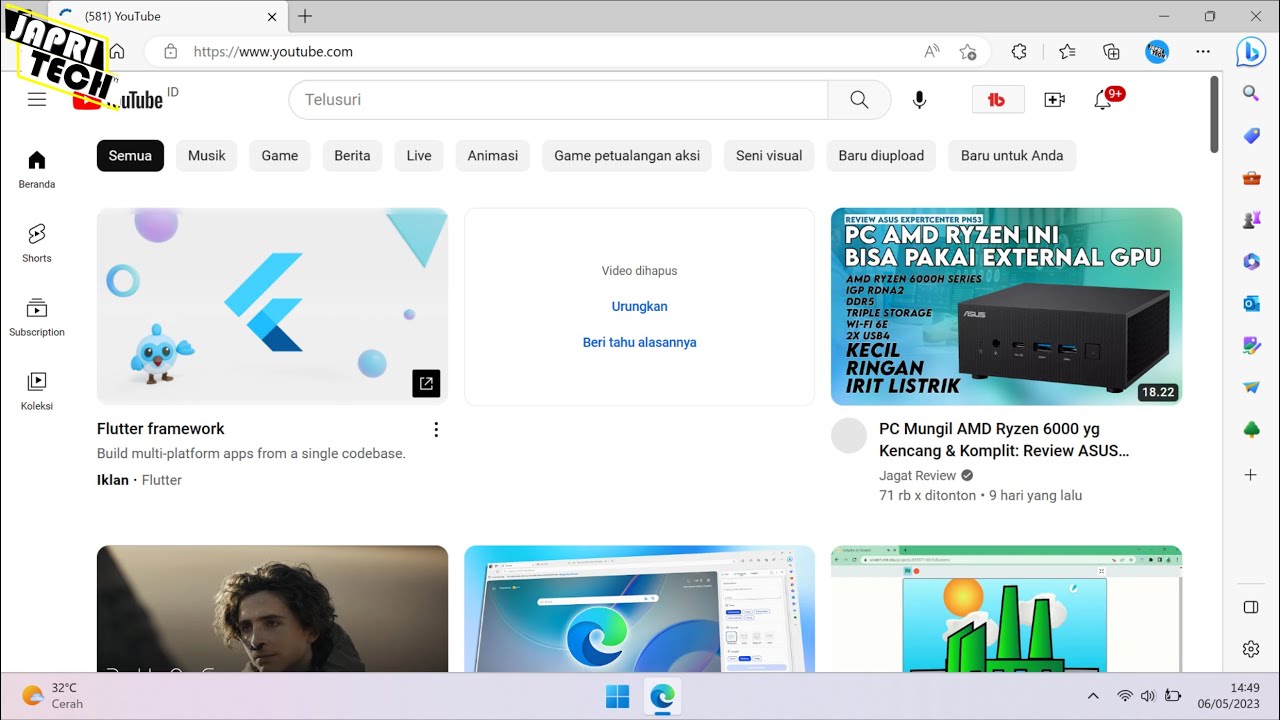Viewport: 1280px width, 720px height.
Task: Open the tree icon in Edge sidebar
Action: 1251,430
